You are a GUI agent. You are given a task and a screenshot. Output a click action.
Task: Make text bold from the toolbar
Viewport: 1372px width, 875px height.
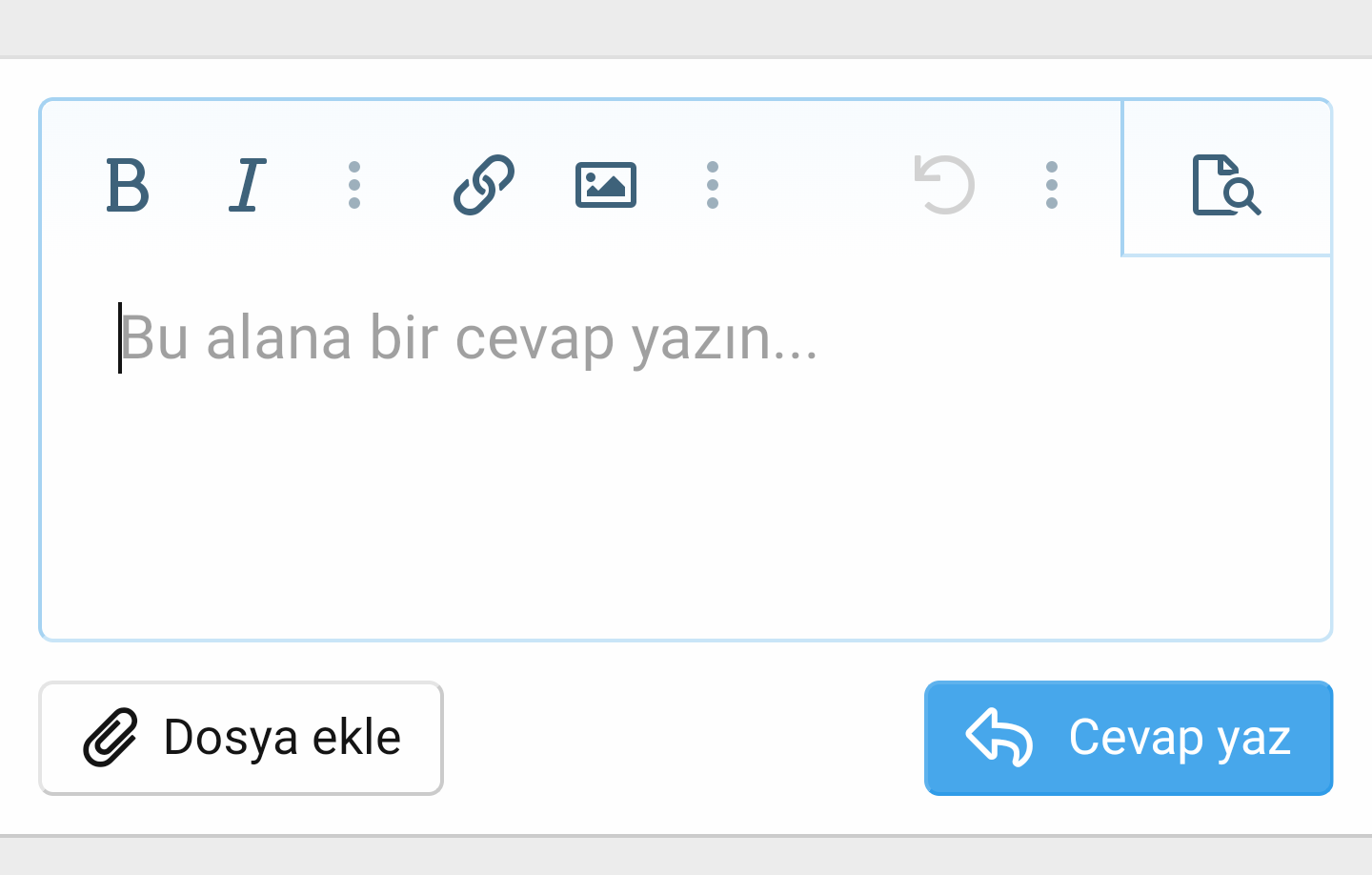[x=128, y=185]
